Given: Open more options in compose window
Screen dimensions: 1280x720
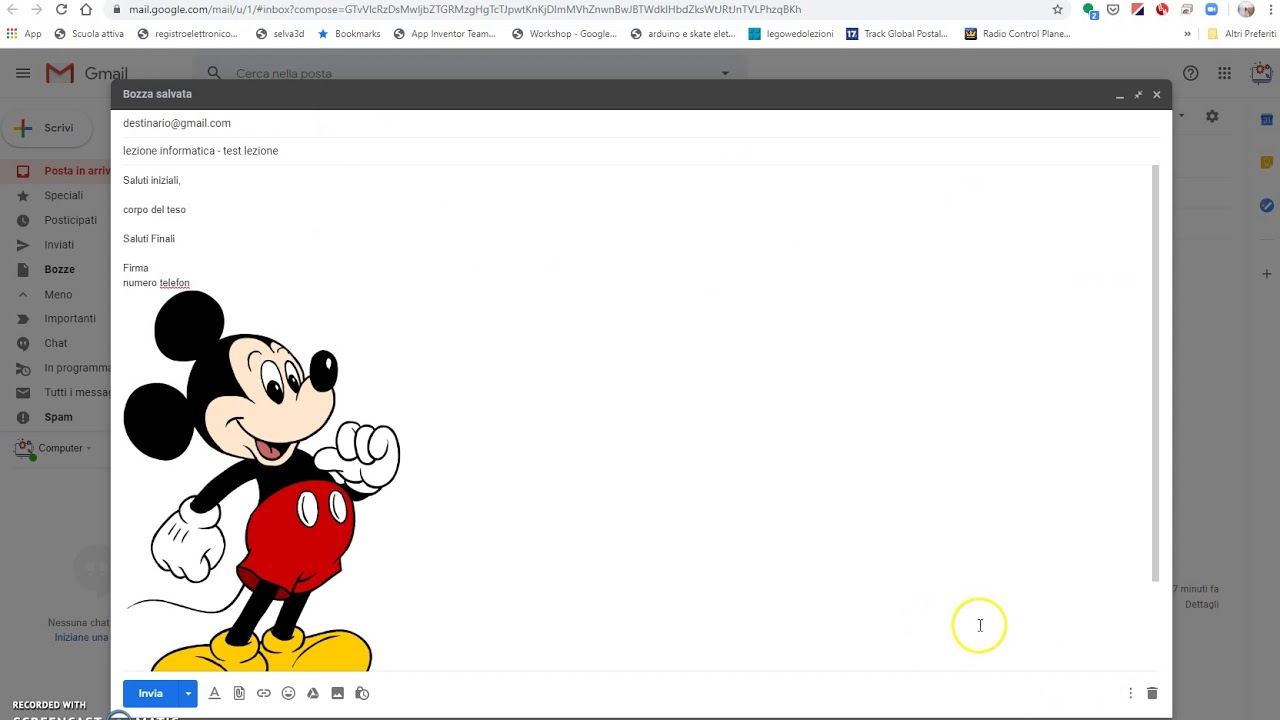Looking at the screenshot, I should pyautogui.click(x=1131, y=693).
